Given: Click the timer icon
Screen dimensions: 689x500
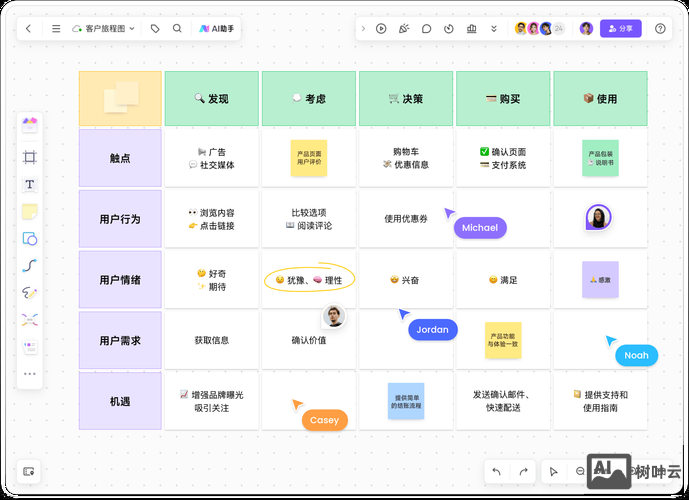Looking at the screenshot, I should click(x=449, y=29).
